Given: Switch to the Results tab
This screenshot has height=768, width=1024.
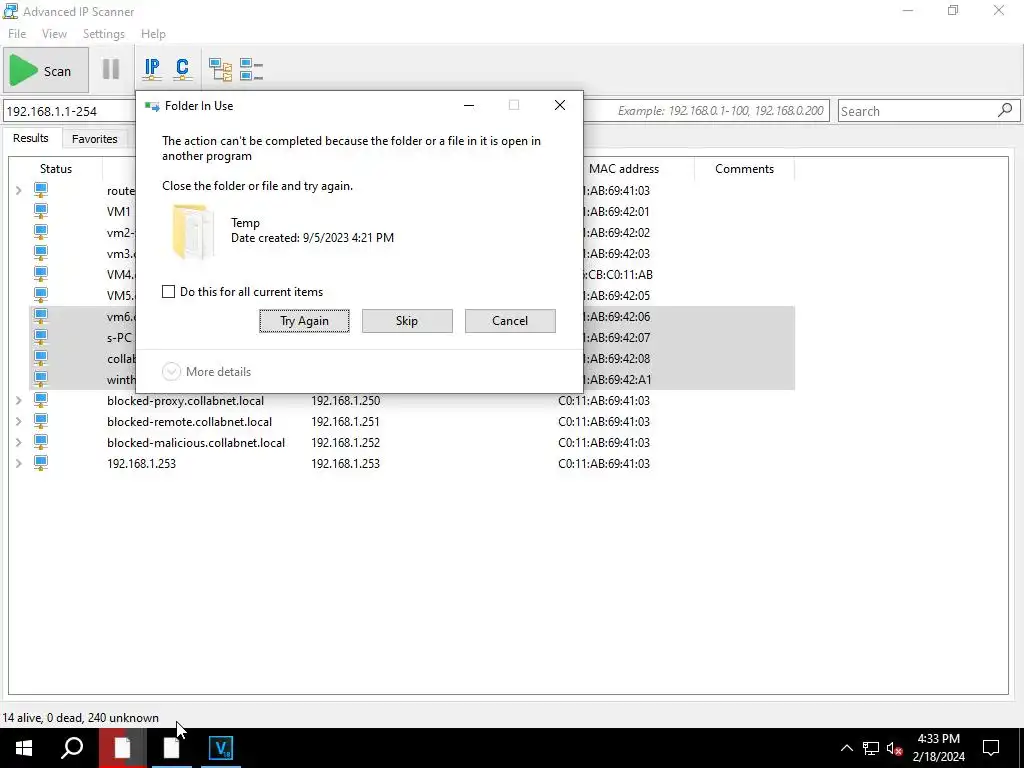Looking at the screenshot, I should pos(31,138).
